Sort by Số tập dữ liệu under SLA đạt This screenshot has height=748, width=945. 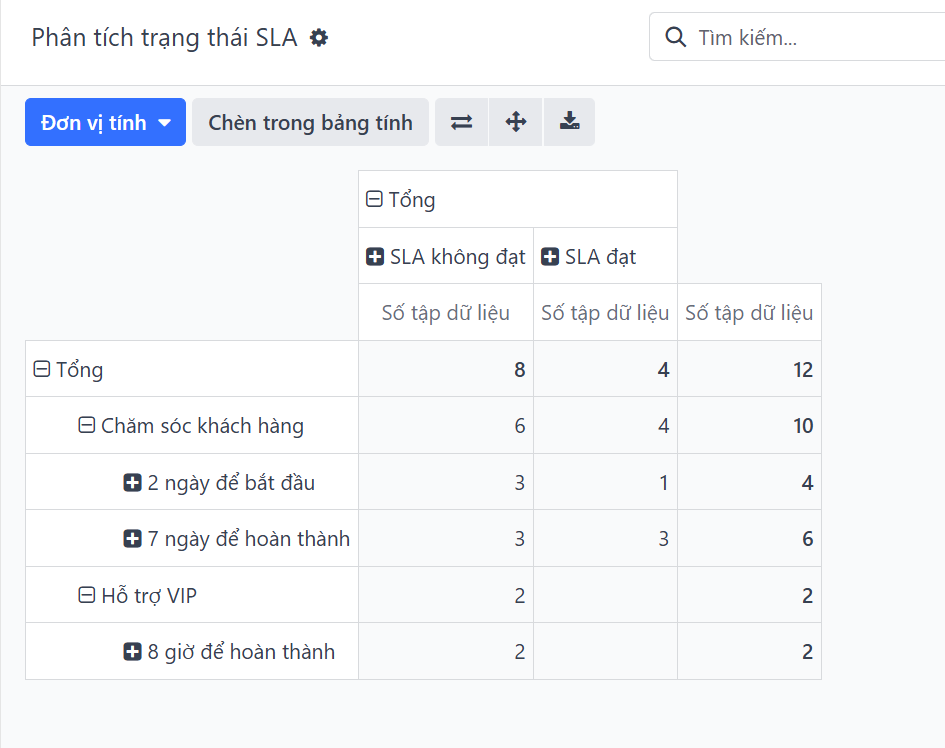point(606,313)
